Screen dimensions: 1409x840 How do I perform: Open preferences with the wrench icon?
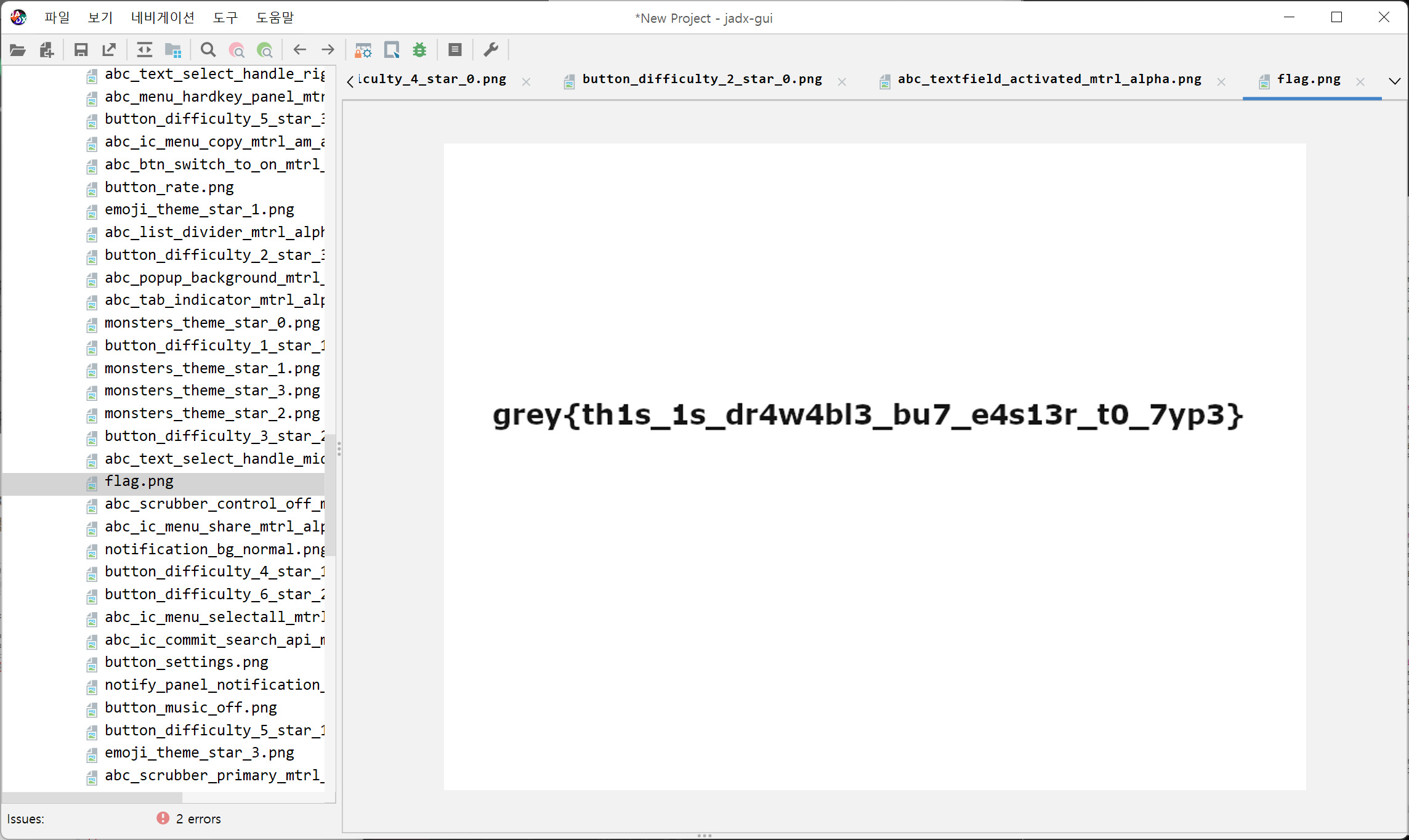(x=491, y=50)
